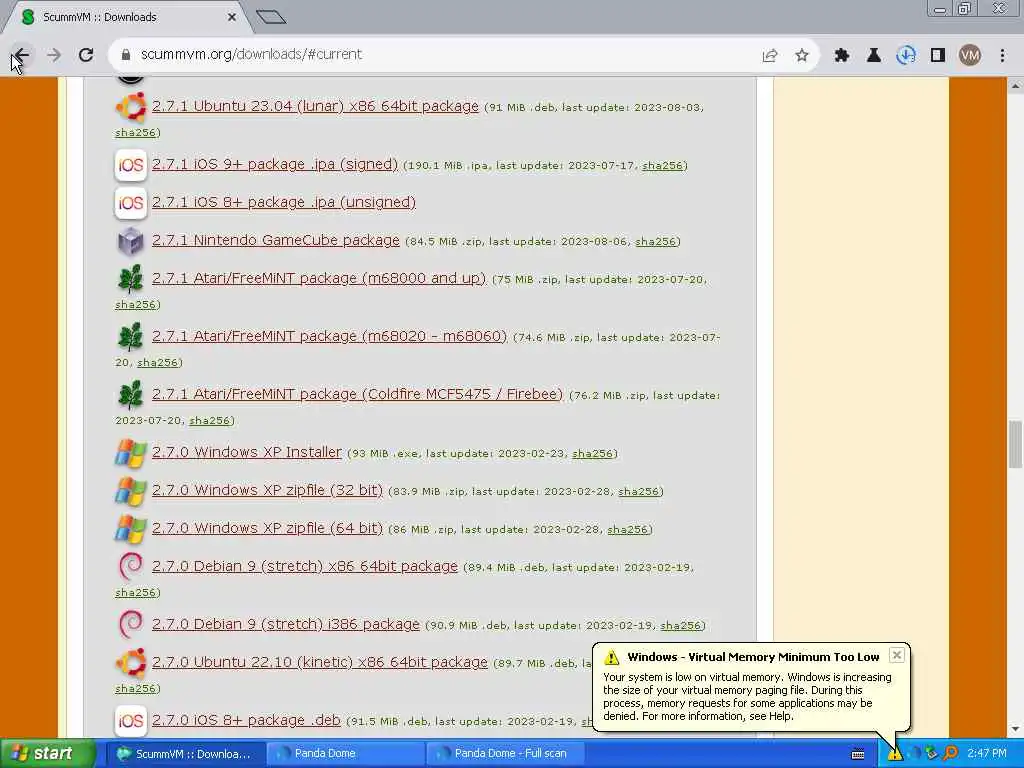Bookmark this page with the star icon

tap(802, 56)
